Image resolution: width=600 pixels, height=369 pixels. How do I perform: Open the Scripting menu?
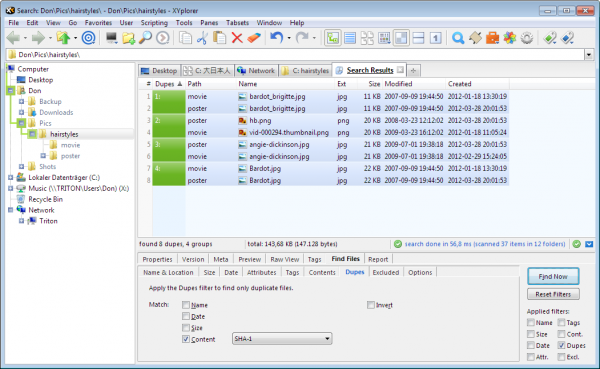click(x=154, y=23)
